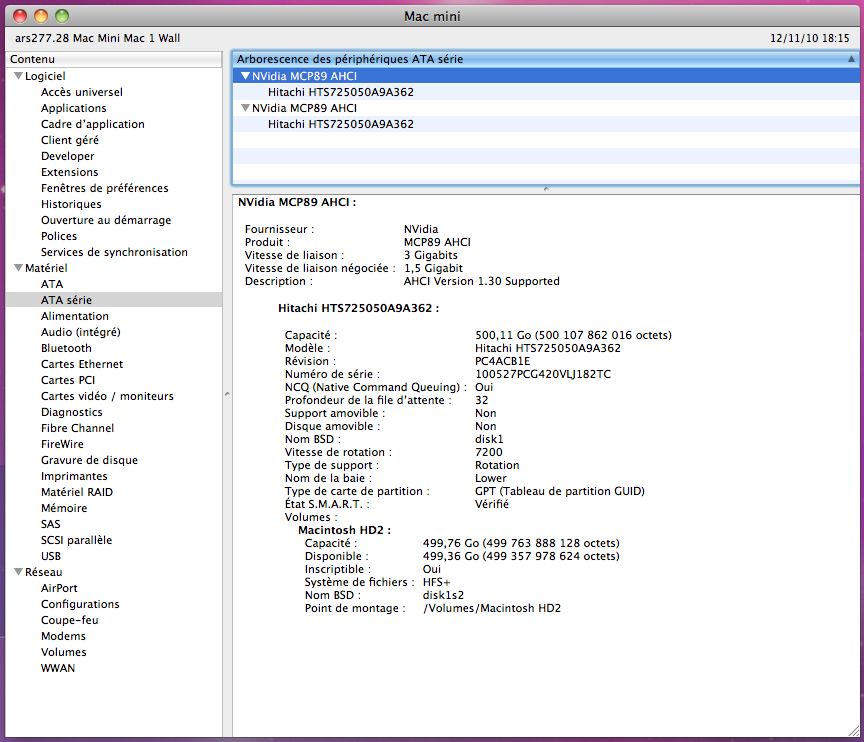The image size is (864, 742).
Task: Click the Arborescence des périphériques ATA série header
Action: tap(546, 59)
